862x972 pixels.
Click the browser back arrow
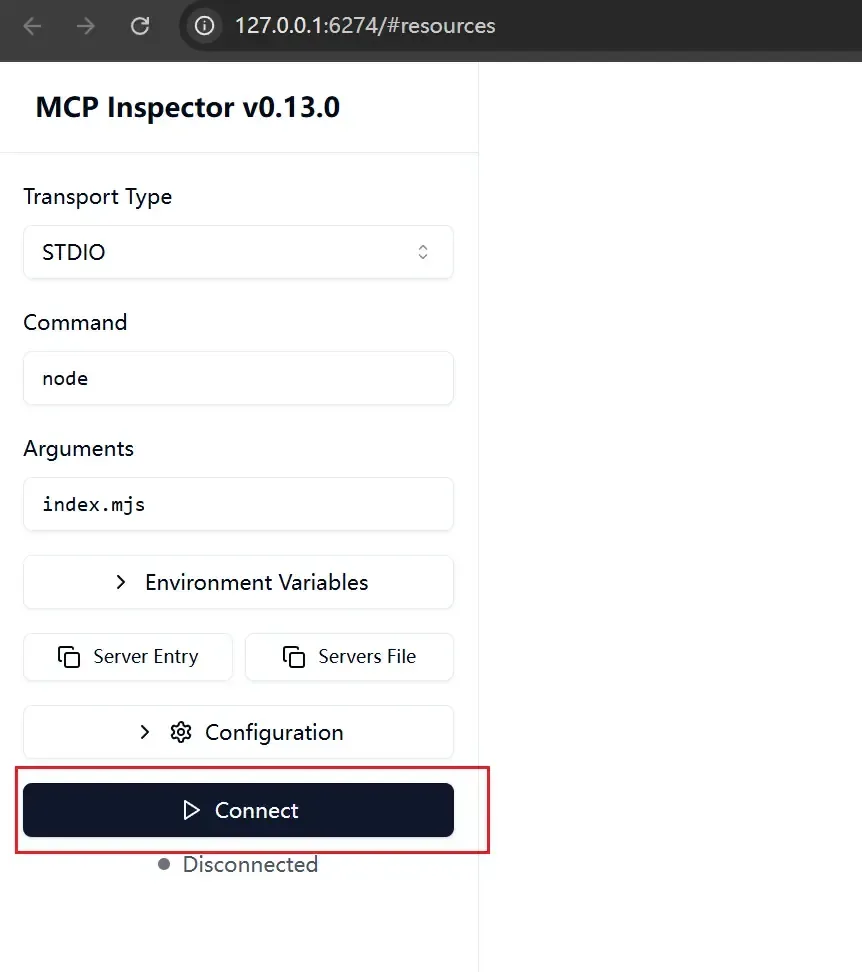tap(33, 26)
